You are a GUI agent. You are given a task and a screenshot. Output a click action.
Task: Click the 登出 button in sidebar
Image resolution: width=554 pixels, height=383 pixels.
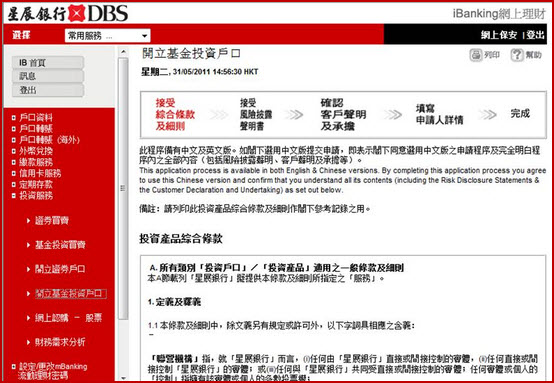point(48,90)
